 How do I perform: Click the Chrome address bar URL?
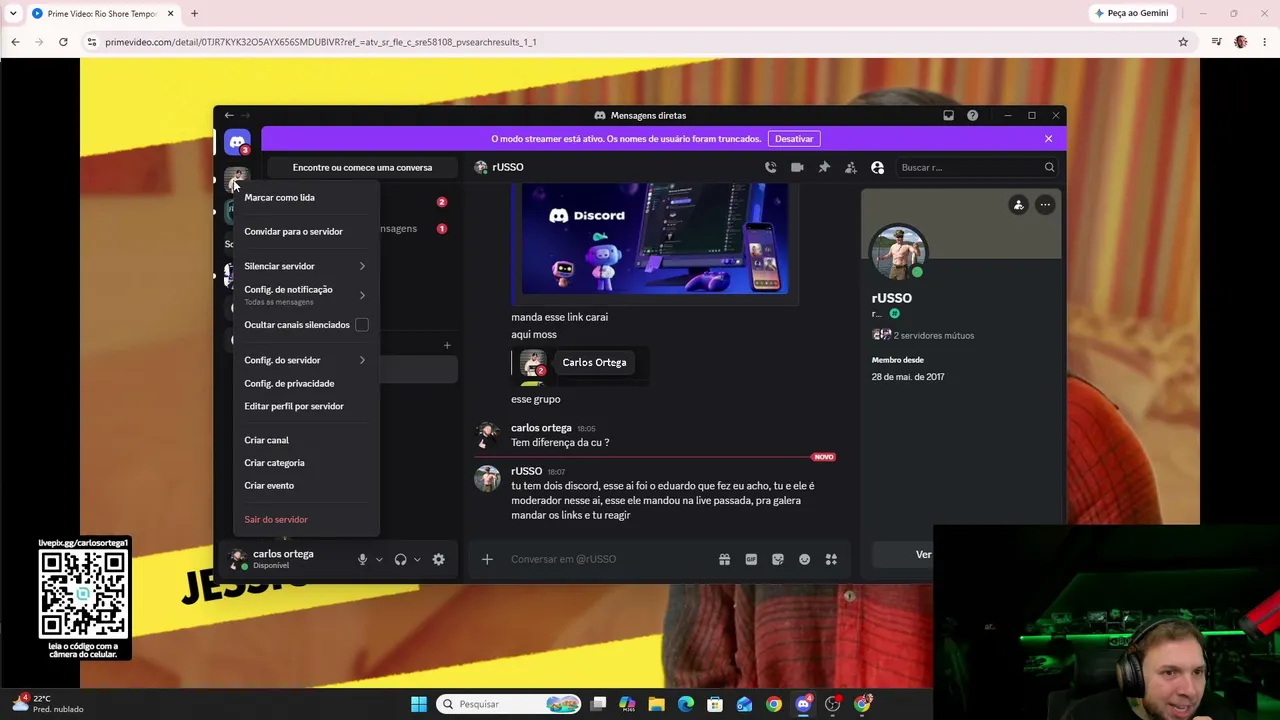pyautogui.click(x=320, y=42)
